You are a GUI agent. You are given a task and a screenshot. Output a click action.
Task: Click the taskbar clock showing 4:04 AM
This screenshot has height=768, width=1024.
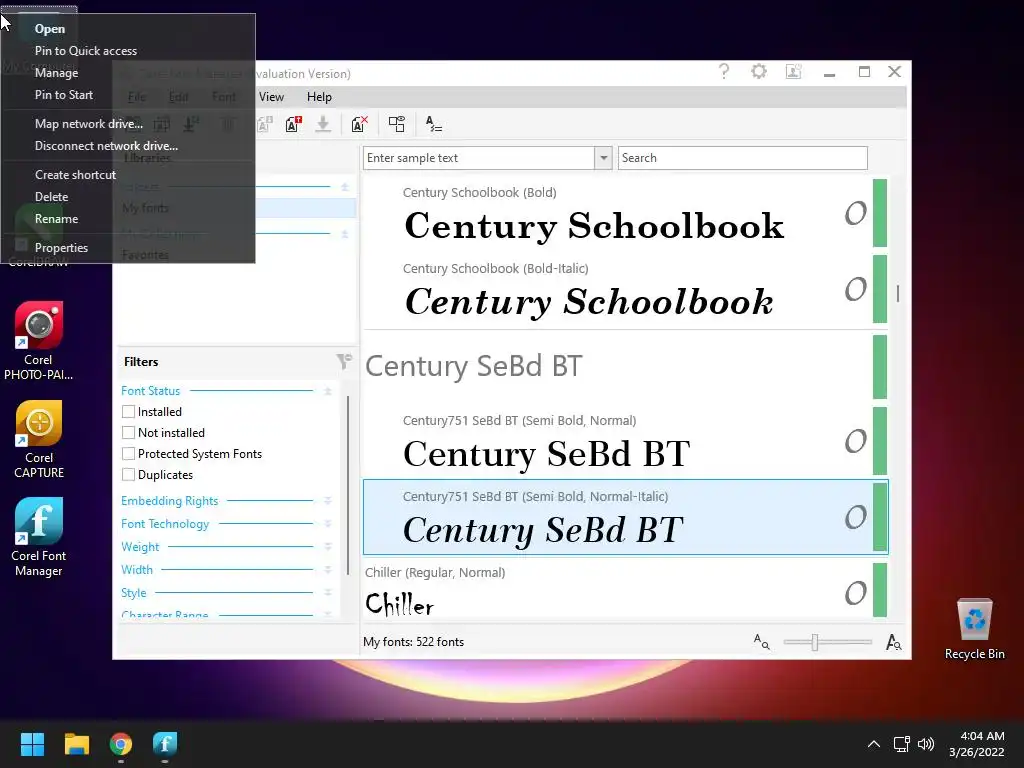pos(976,744)
